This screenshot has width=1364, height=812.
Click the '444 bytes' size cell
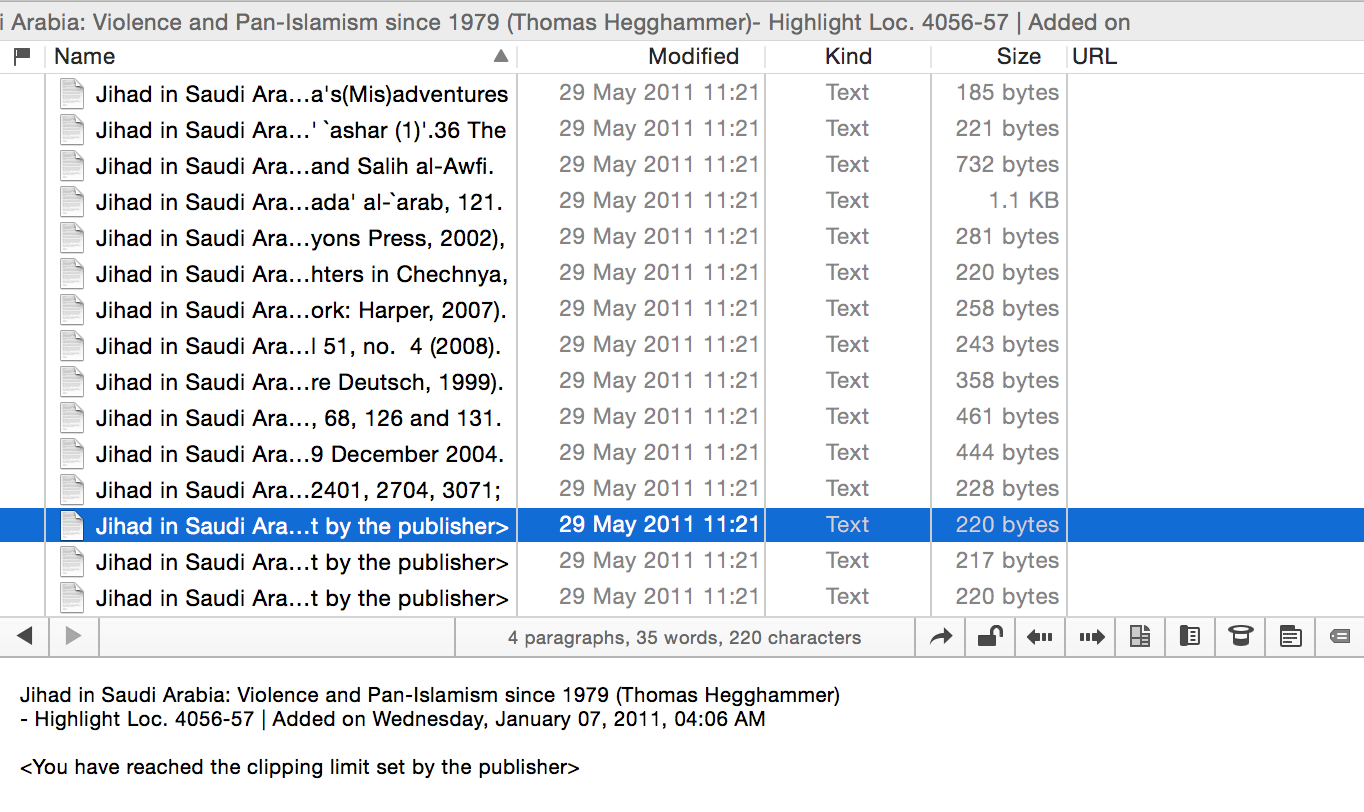click(x=1007, y=453)
